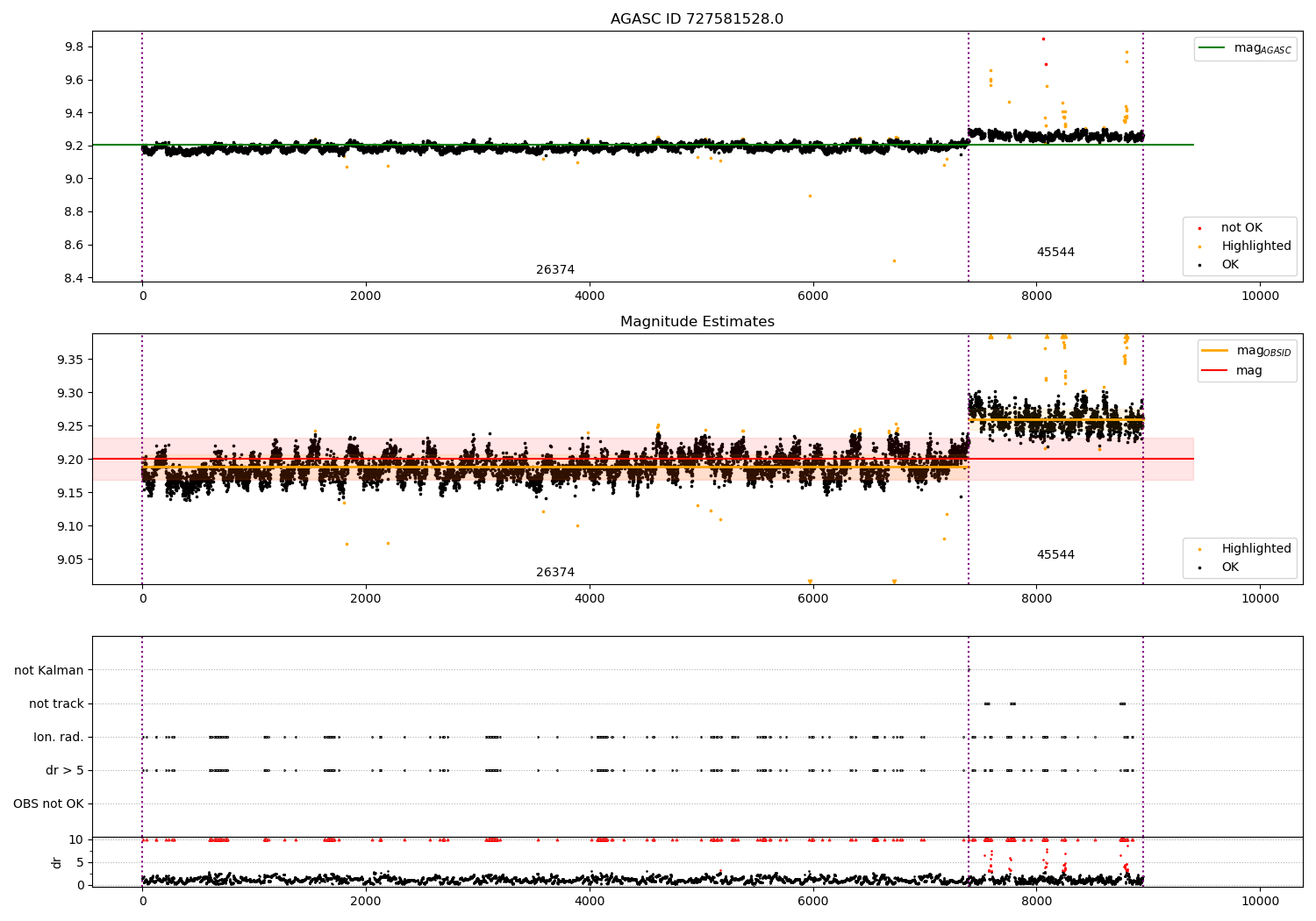Click the "9.05" y-tick in the middle plot
This screenshot has height=921, width=1316.
click(x=70, y=560)
